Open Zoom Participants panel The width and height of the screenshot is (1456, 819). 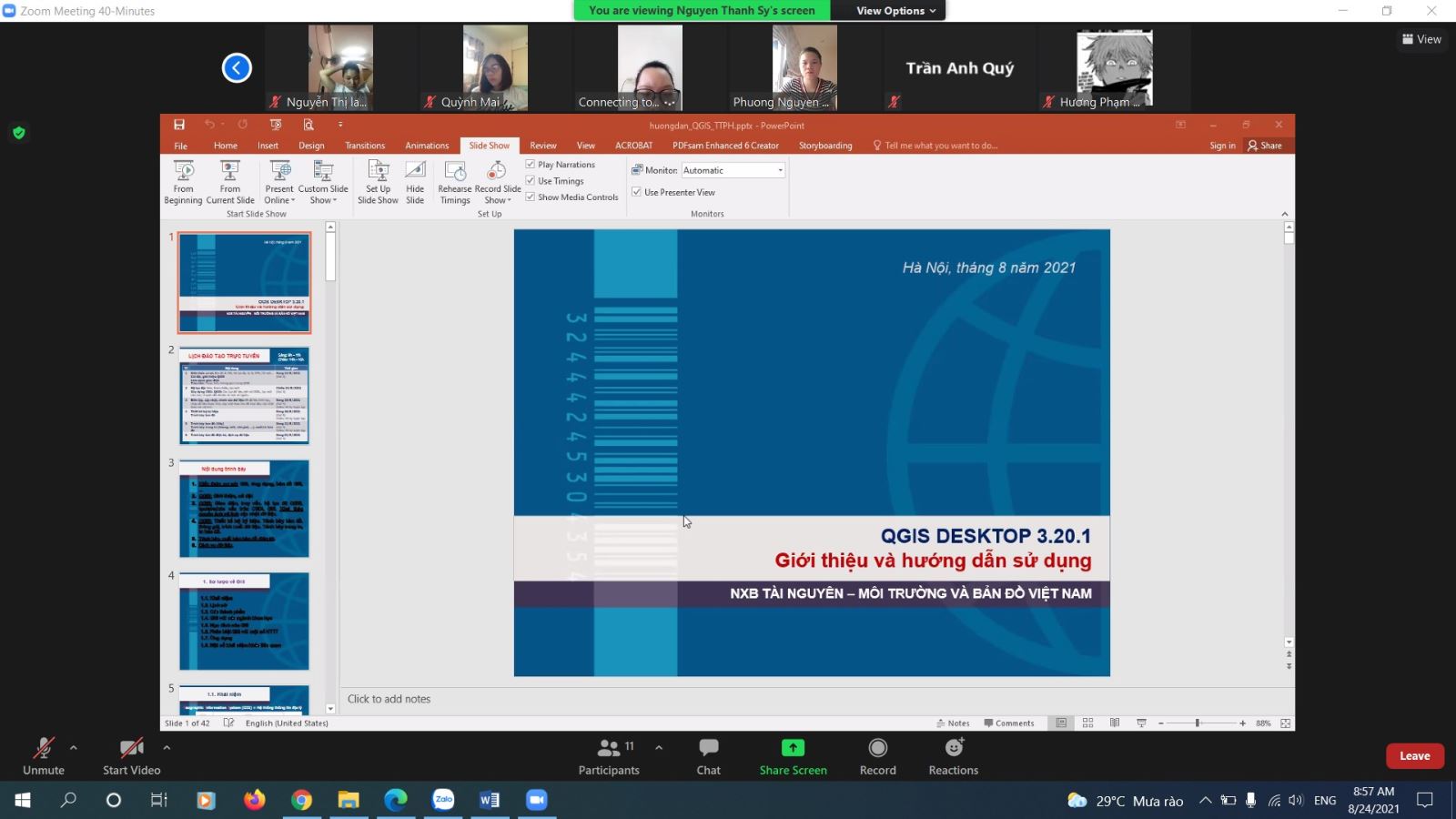click(609, 756)
